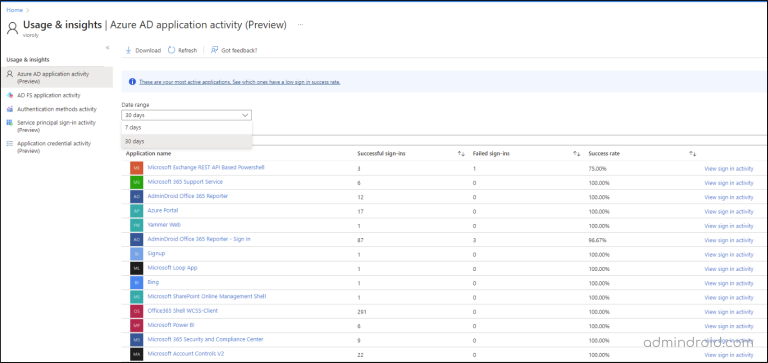This screenshot has width=768, height=363.
Task: Click the 87 successful sign-ins value
Action: (360, 241)
